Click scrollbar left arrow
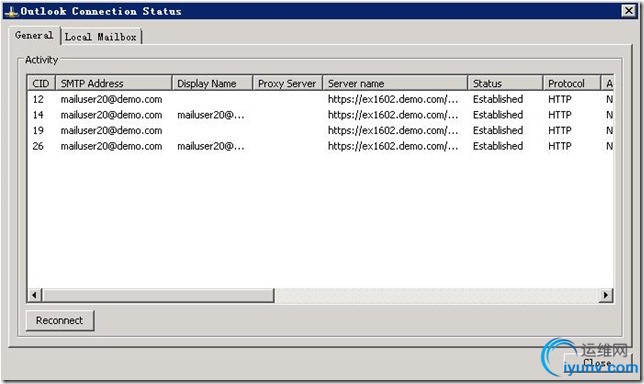644x384 pixels. [x=34, y=294]
